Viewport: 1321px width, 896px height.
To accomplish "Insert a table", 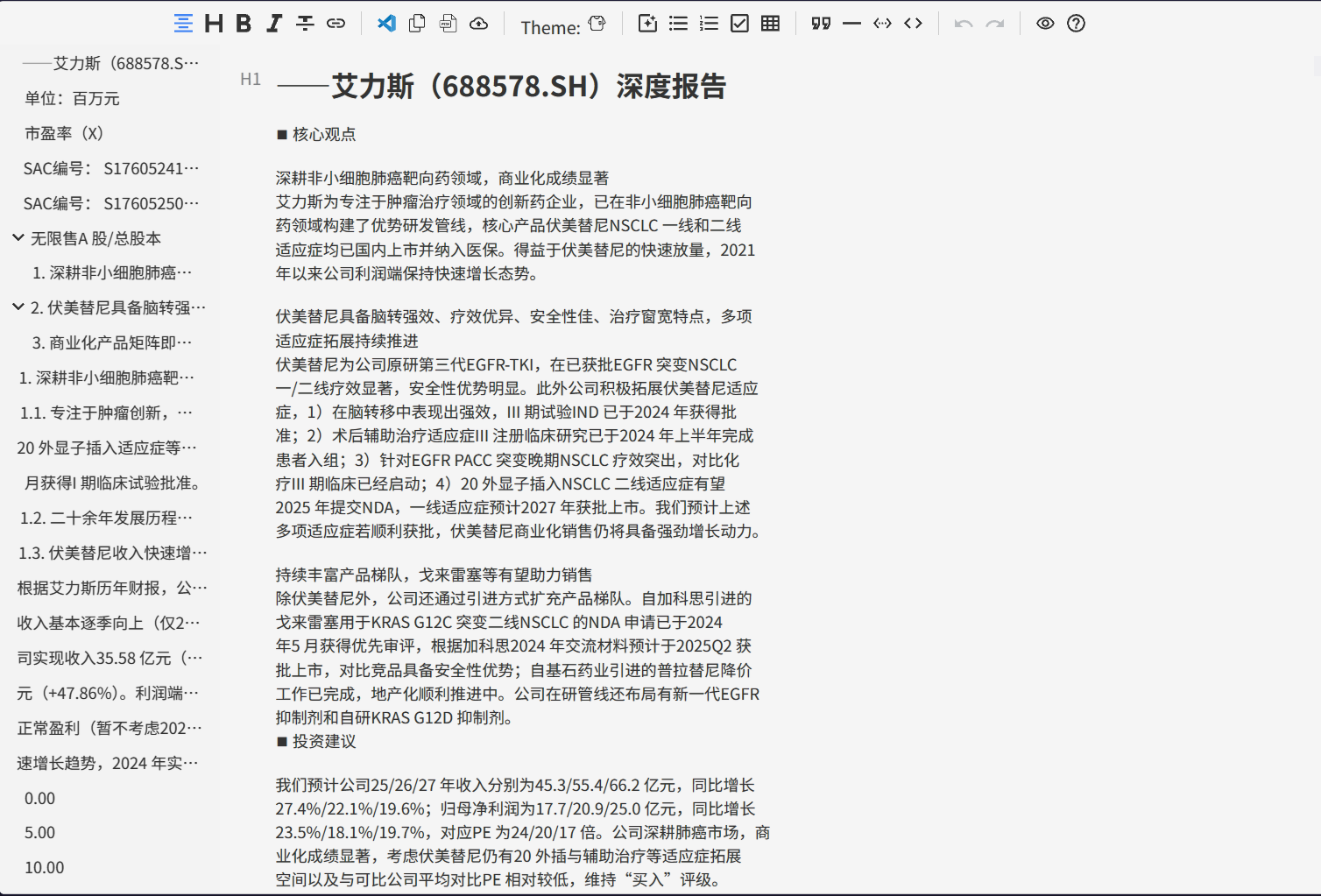I will click(770, 24).
